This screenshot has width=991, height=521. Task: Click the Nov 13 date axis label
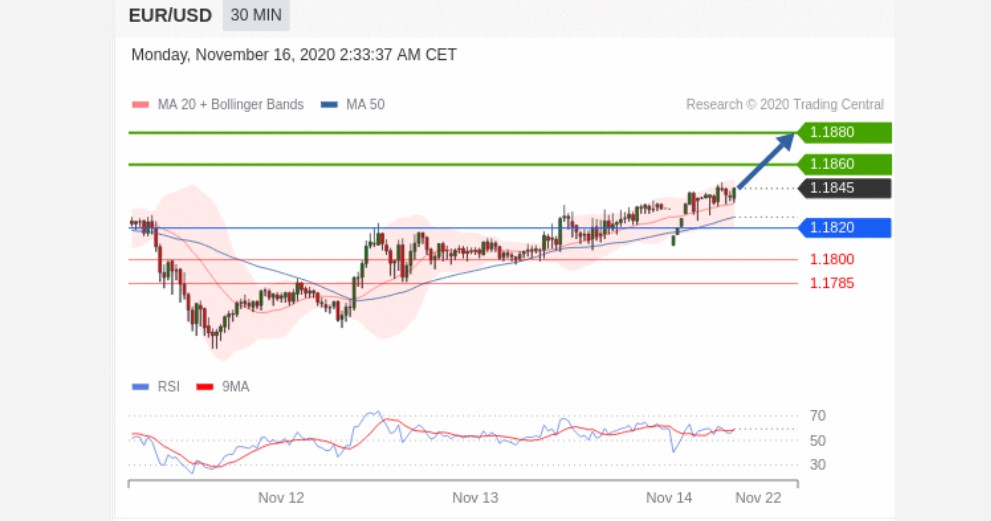point(475,498)
